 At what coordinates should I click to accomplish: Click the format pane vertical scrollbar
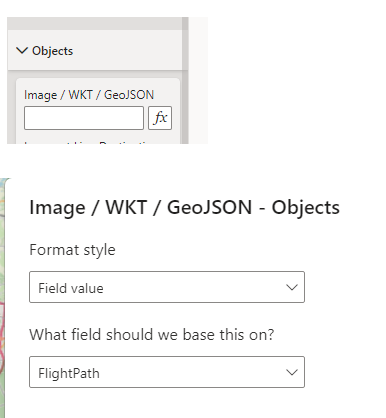tap(185, 80)
